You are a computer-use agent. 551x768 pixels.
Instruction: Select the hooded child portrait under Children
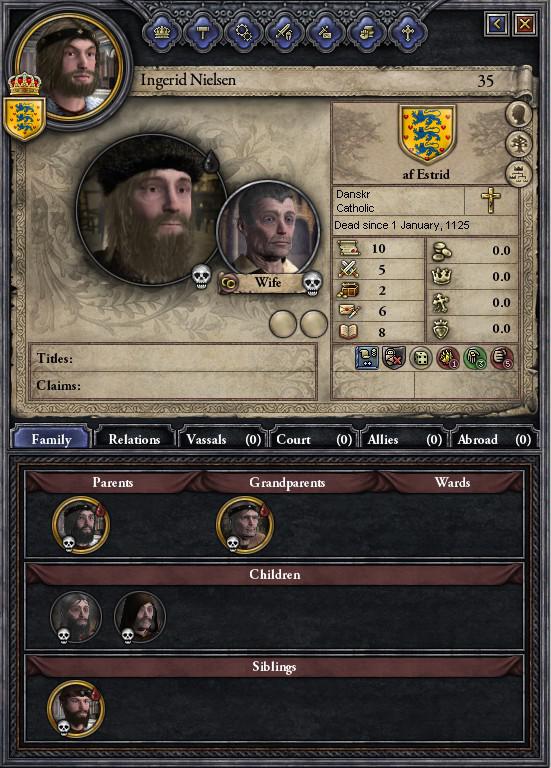140,617
